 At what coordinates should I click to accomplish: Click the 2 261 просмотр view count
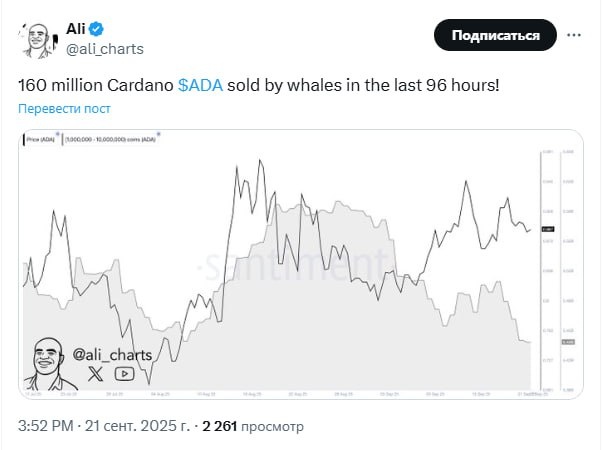[x=252, y=426]
